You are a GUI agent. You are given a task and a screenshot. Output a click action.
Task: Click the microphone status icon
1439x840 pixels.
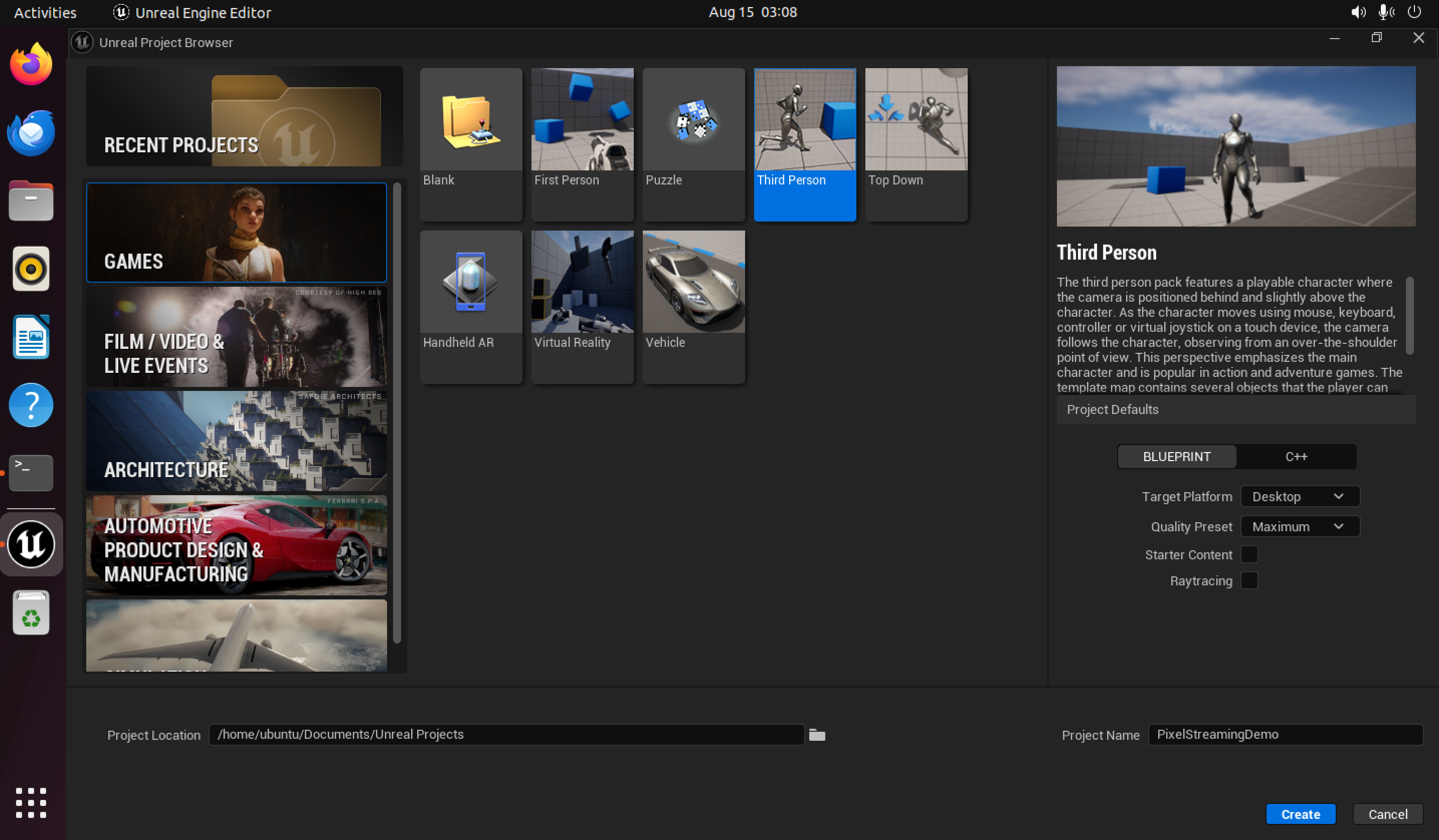pos(1386,12)
